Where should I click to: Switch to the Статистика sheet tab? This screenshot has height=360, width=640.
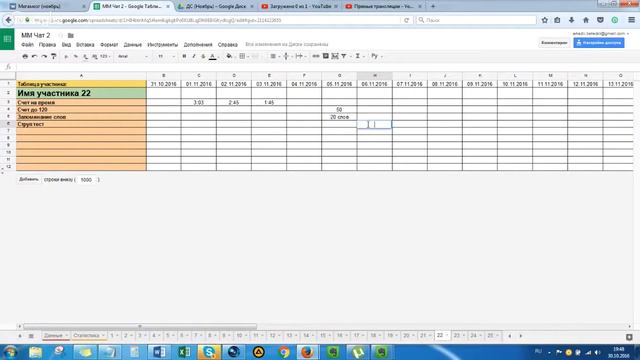pos(89,336)
